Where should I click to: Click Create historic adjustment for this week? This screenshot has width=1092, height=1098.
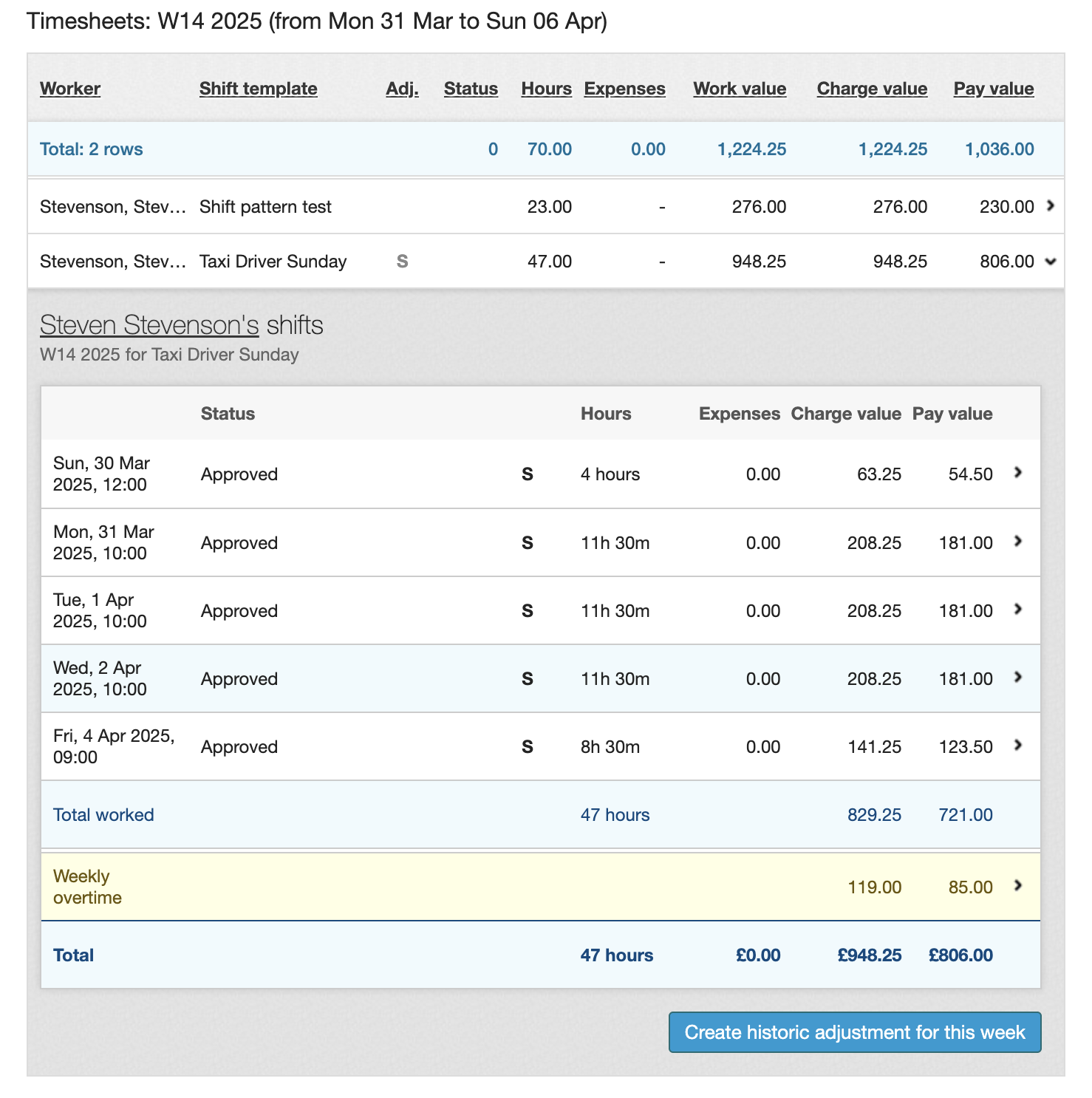click(855, 1032)
